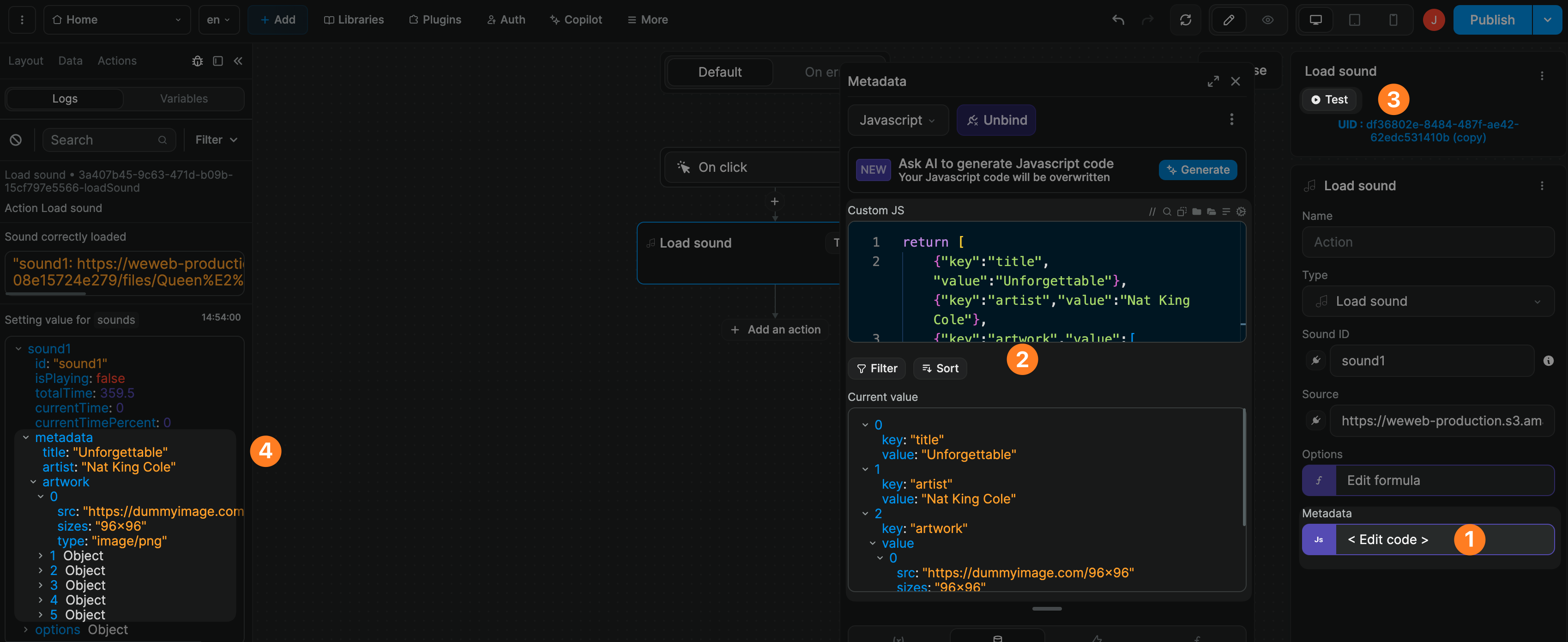Click the Test button for Load sound
Screen dimensions: 1568x642
click(x=1329, y=100)
